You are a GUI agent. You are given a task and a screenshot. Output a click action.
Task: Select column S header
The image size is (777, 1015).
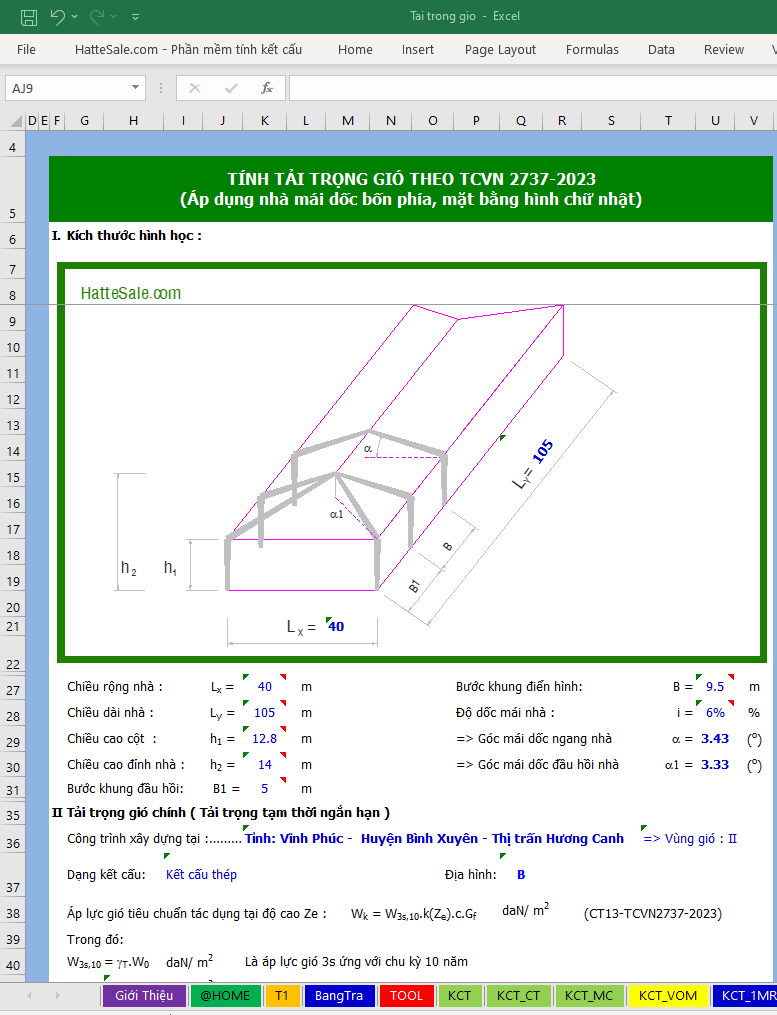(x=611, y=121)
